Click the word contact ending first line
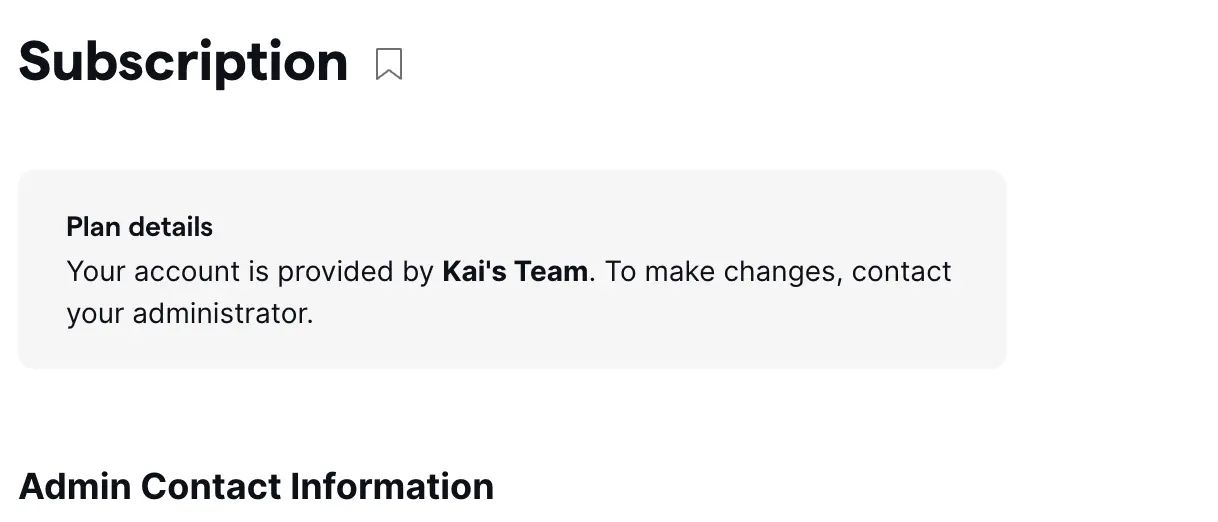This screenshot has height=522, width=1218. click(x=902, y=271)
